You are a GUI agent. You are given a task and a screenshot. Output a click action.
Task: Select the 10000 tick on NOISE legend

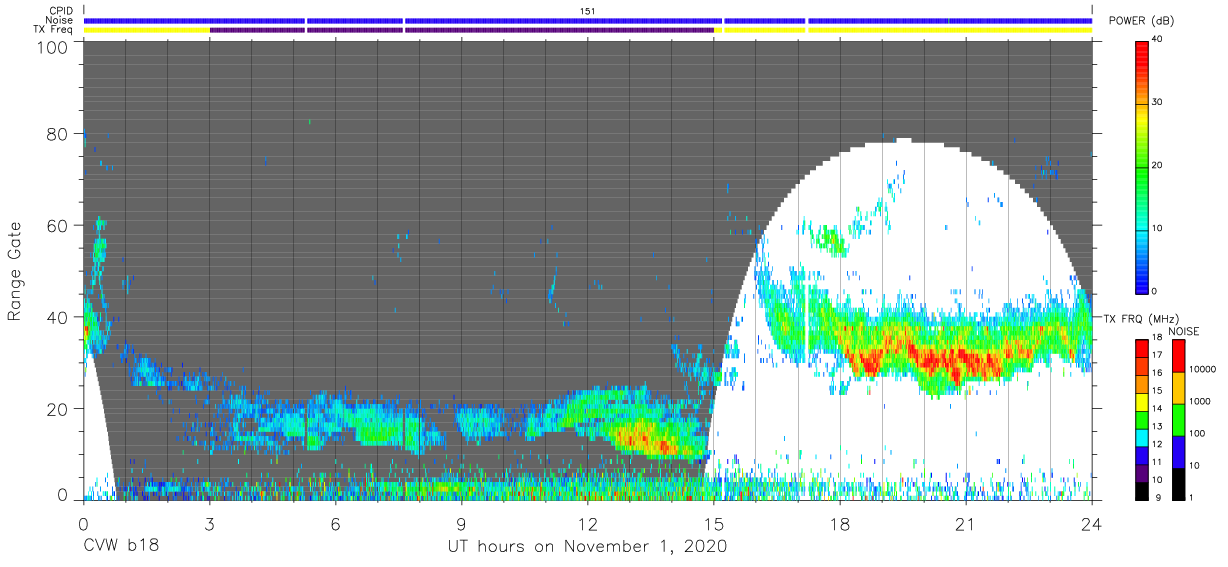click(x=1201, y=369)
